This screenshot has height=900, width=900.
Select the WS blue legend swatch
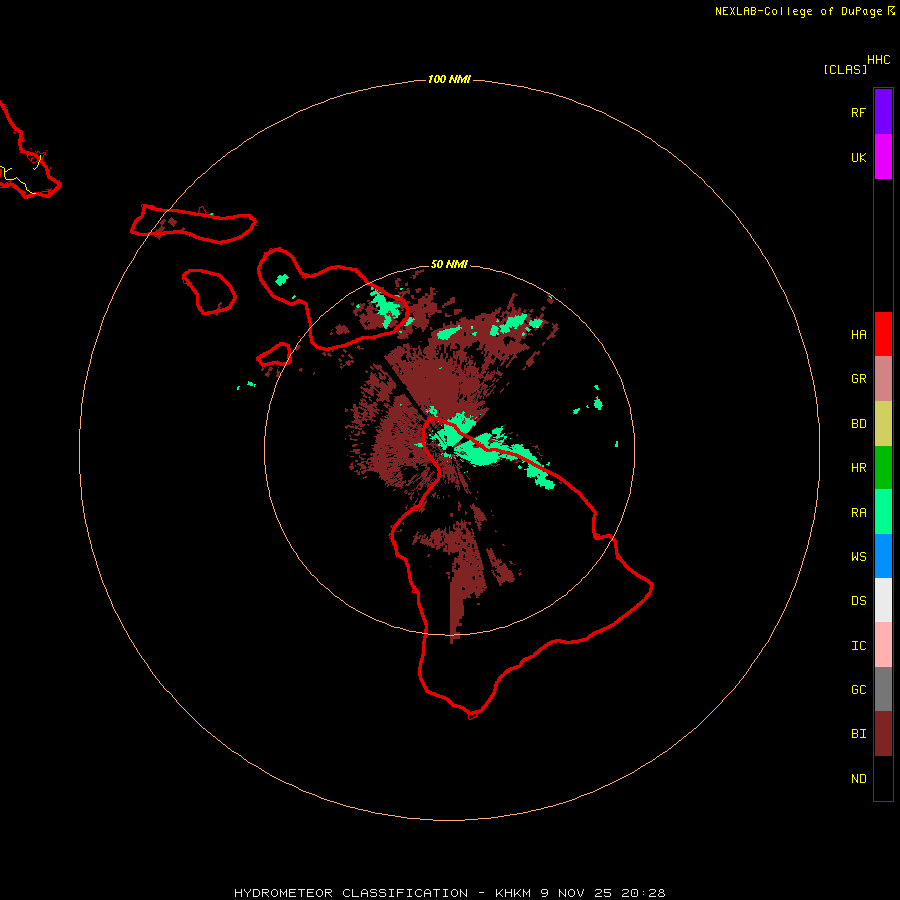883,556
